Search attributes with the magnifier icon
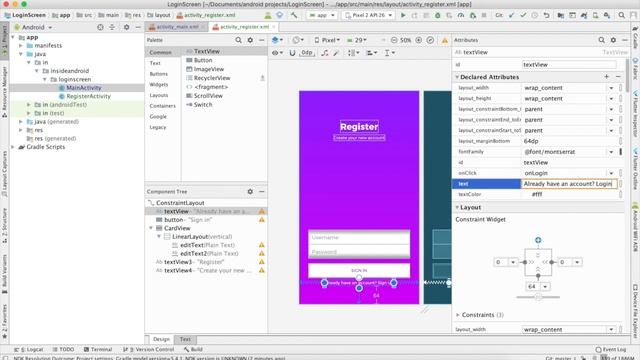This screenshot has width=640, height=360. point(601,40)
